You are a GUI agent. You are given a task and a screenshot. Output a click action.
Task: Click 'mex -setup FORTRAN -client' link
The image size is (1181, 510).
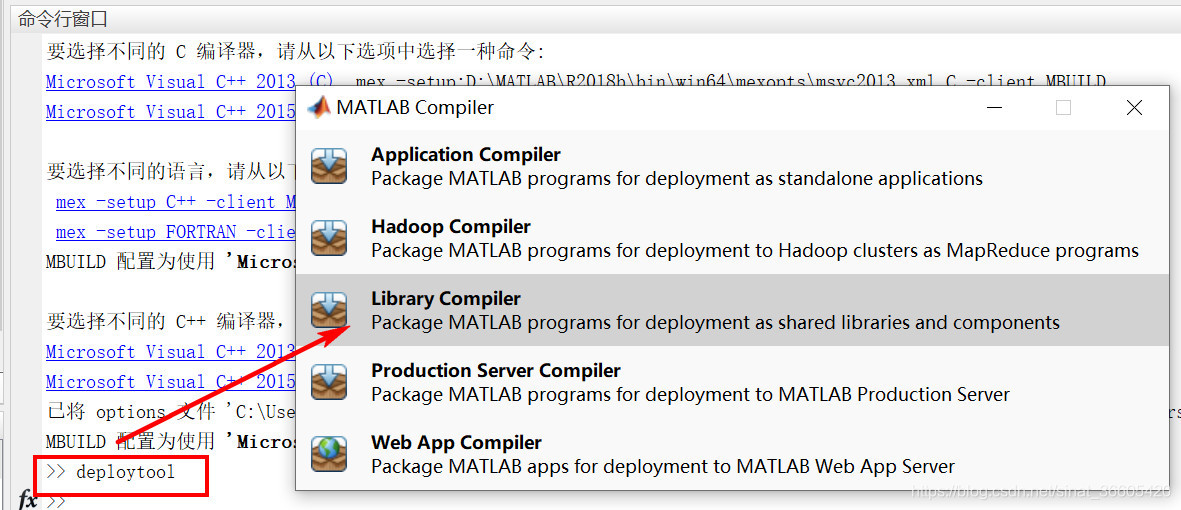(x=175, y=232)
